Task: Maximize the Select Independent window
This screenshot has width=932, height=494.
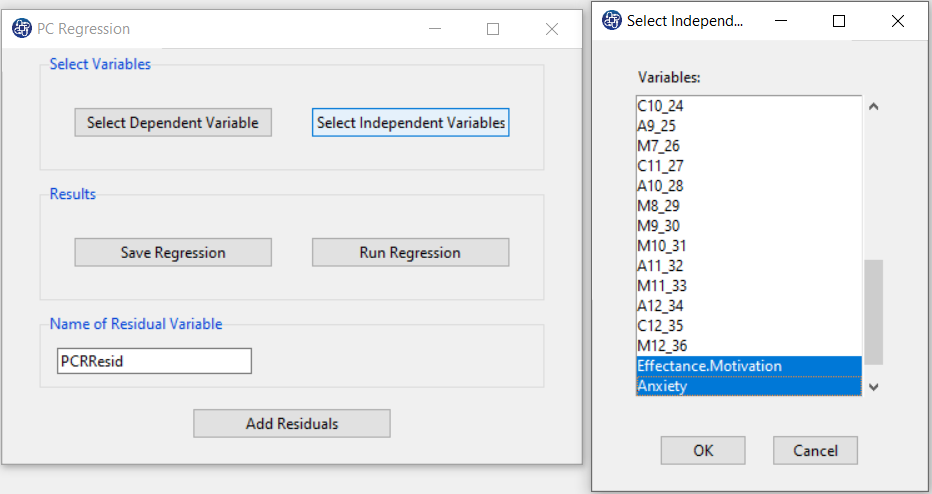Action: click(839, 21)
